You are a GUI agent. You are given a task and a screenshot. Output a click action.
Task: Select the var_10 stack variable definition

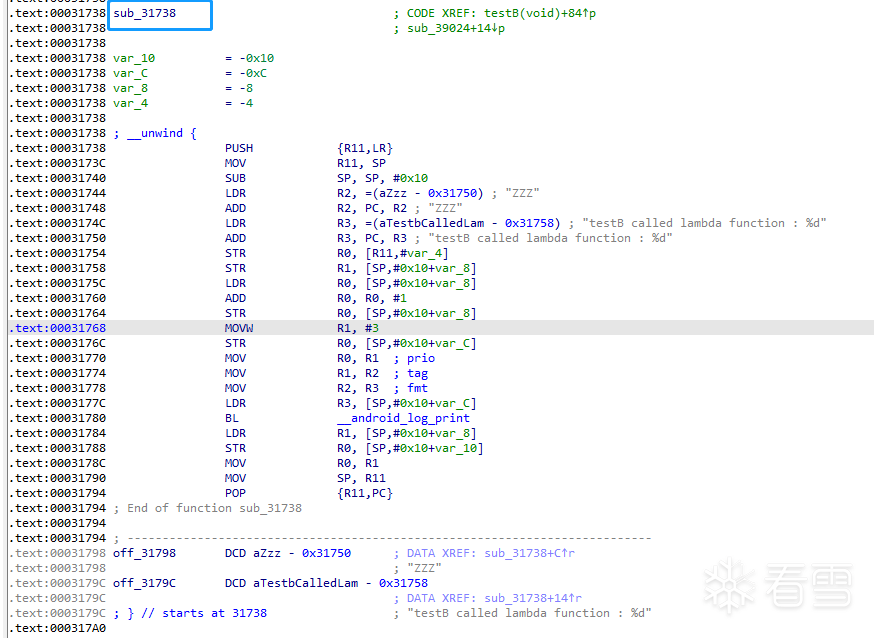(x=134, y=58)
